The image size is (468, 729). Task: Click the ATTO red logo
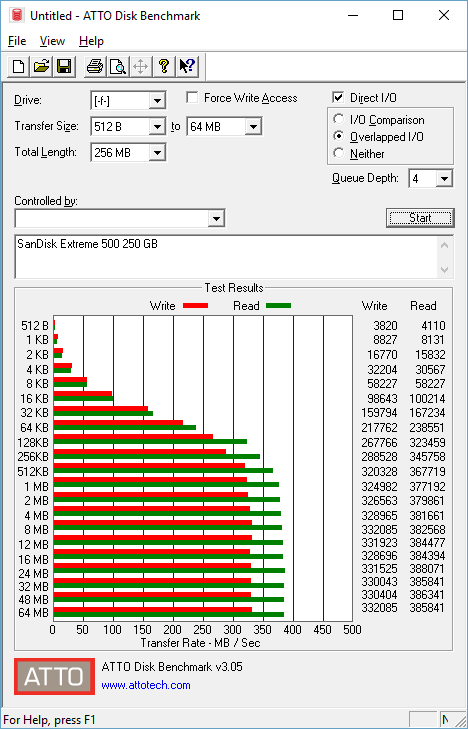click(54, 676)
